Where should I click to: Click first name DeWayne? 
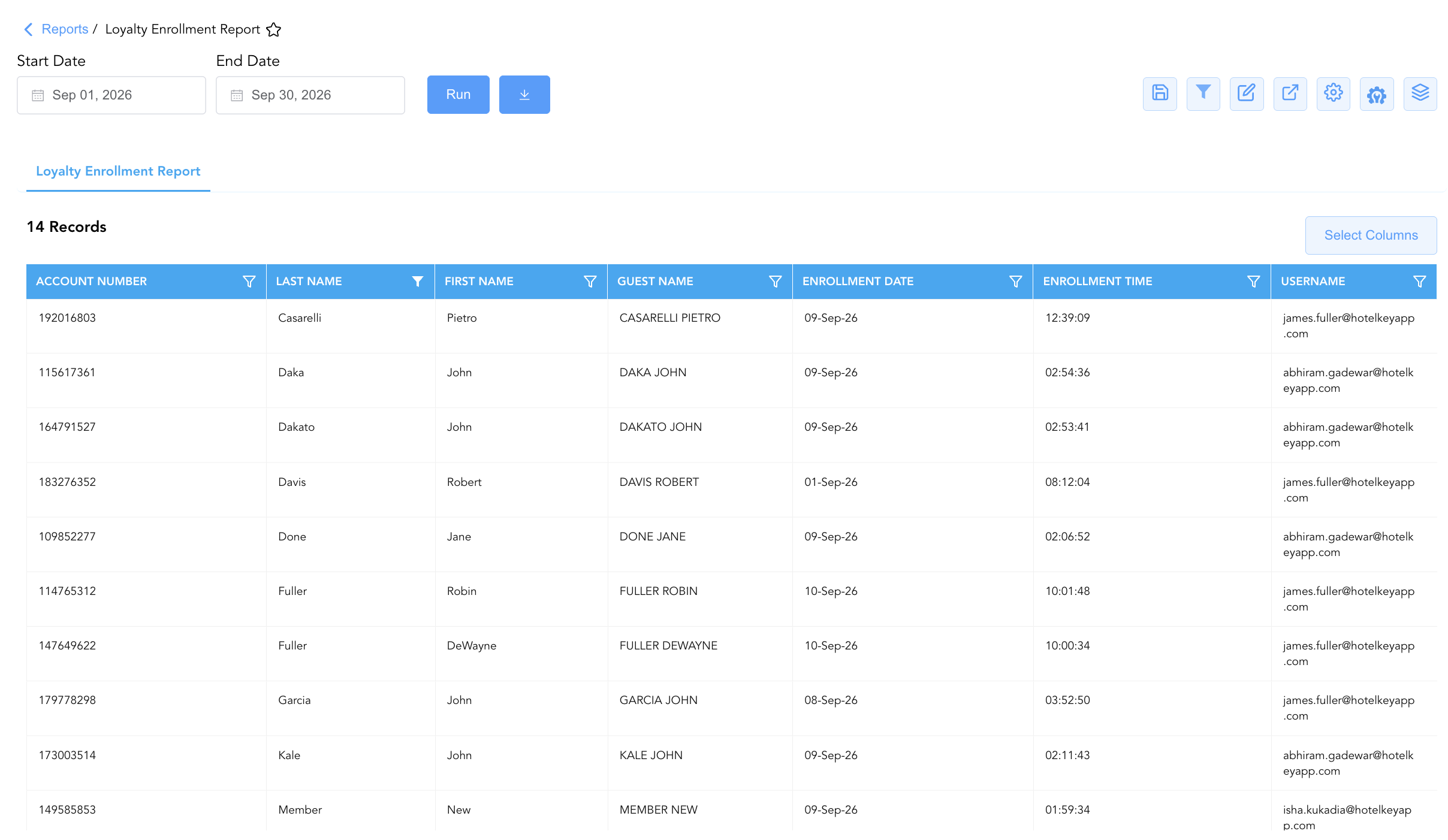tap(472, 646)
